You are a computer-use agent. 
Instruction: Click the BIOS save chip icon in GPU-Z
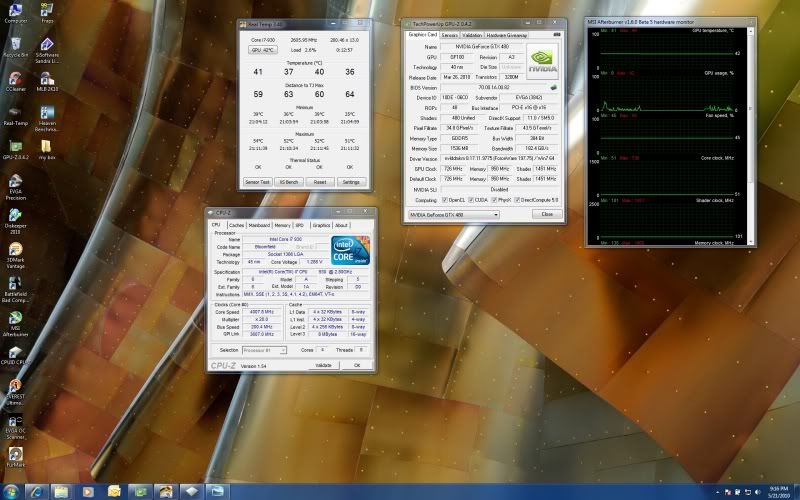554,88
